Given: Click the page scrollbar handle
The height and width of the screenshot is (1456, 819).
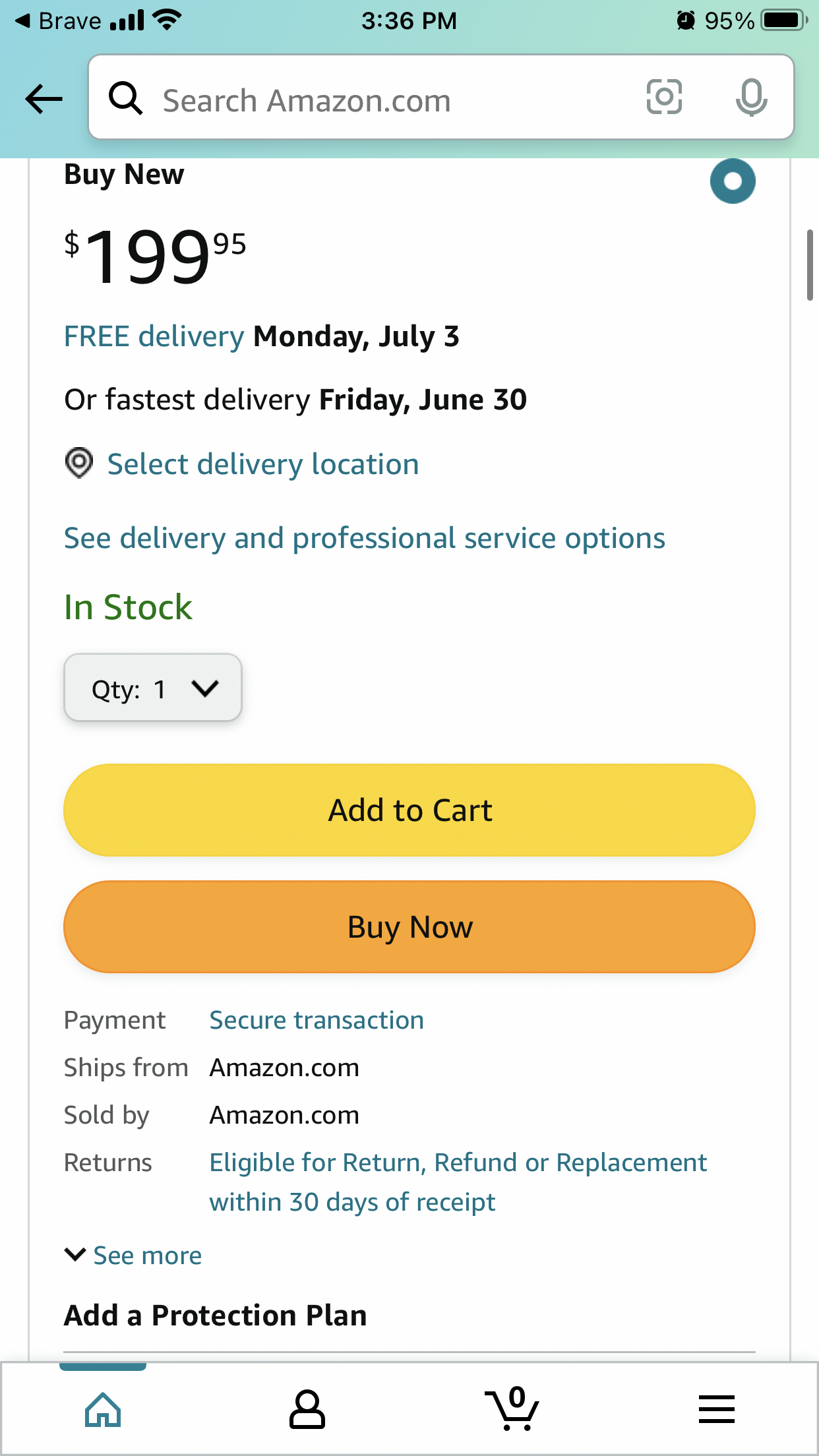Looking at the screenshot, I should 810,265.
